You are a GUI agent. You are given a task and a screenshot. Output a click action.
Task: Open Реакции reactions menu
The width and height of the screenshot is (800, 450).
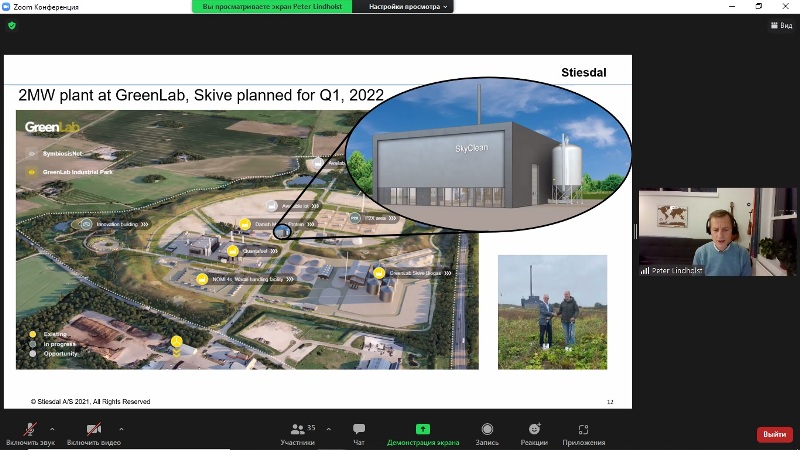tap(534, 434)
